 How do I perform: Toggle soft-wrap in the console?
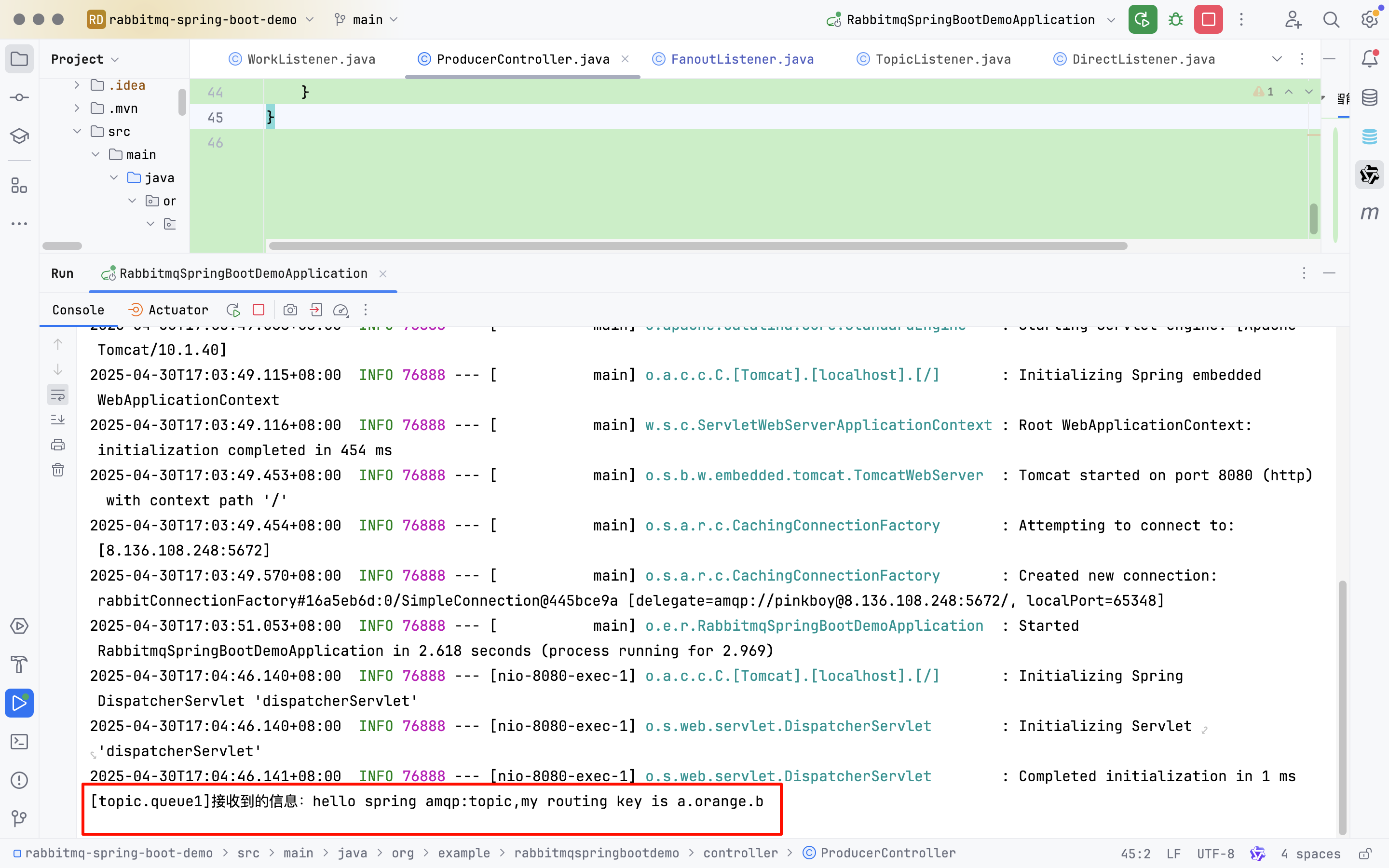coord(58,395)
